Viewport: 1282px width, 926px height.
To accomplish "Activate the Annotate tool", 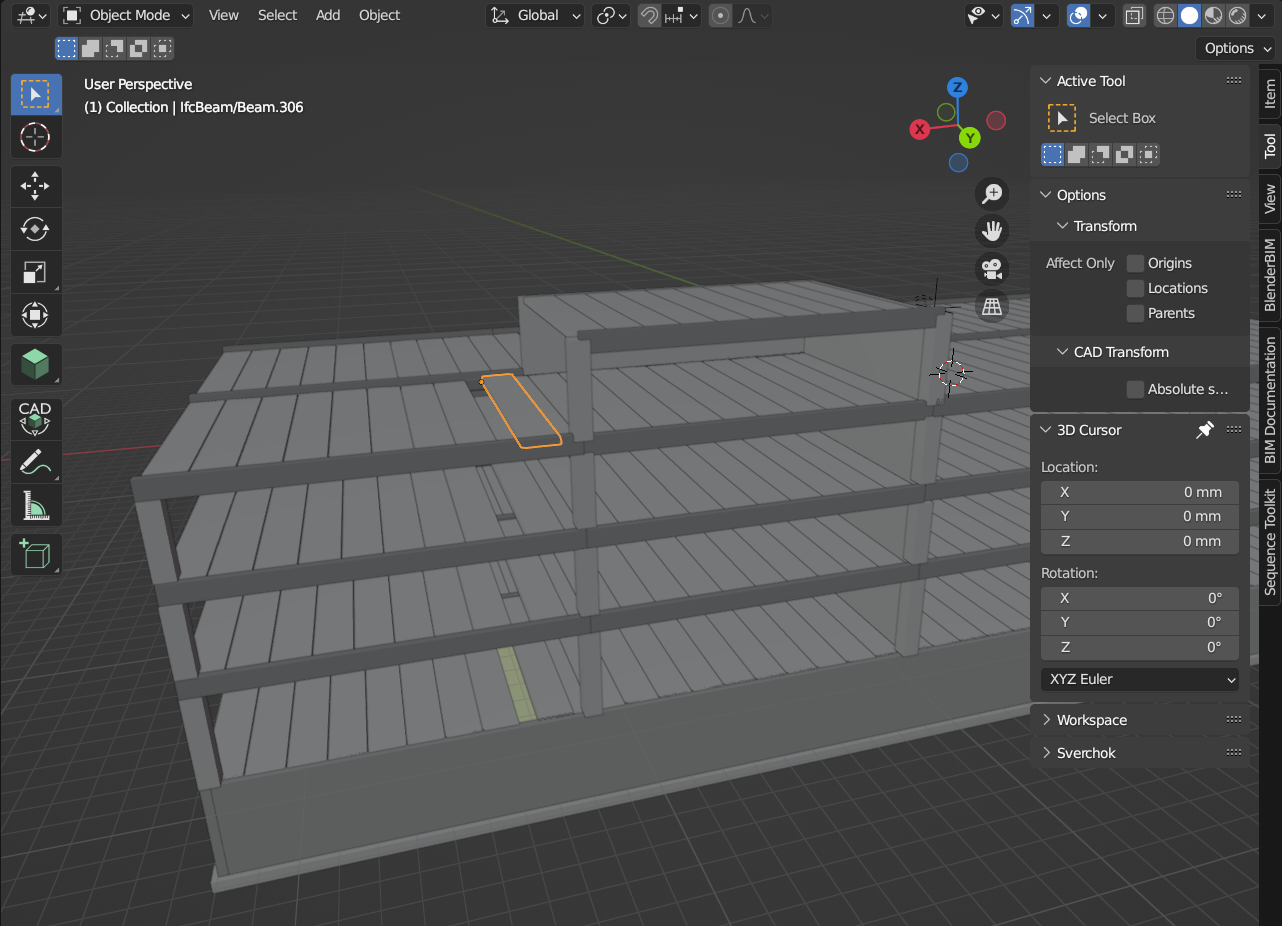I will (36, 462).
